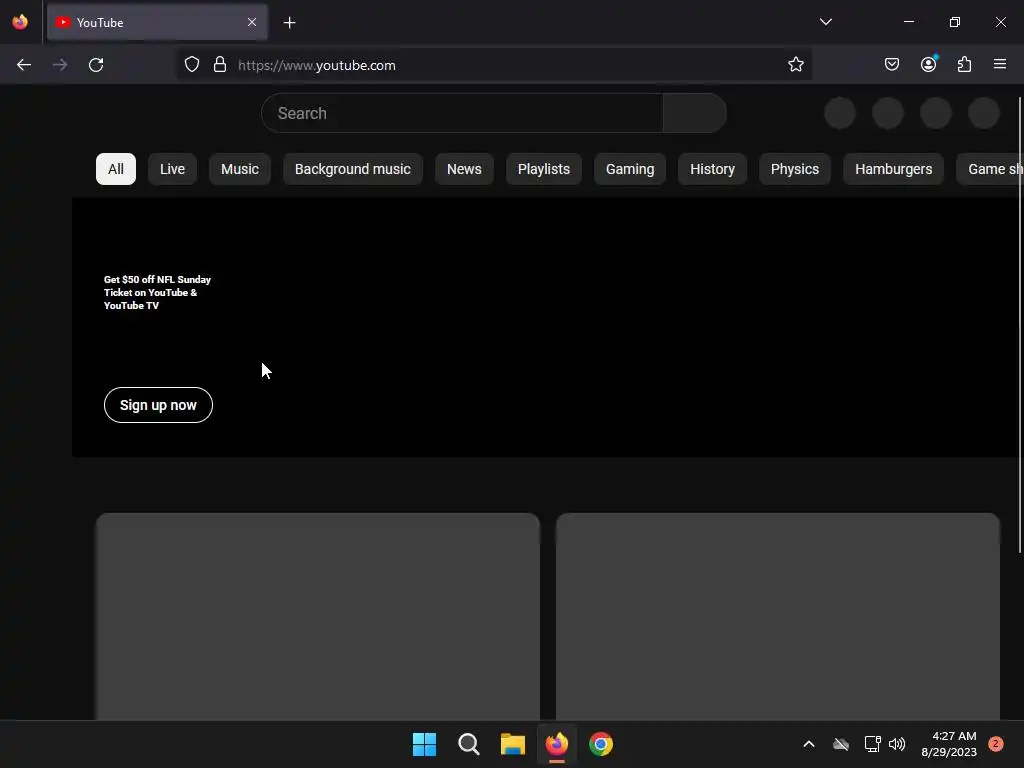Choose the History chip
The width and height of the screenshot is (1024, 768).
[712, 169]
